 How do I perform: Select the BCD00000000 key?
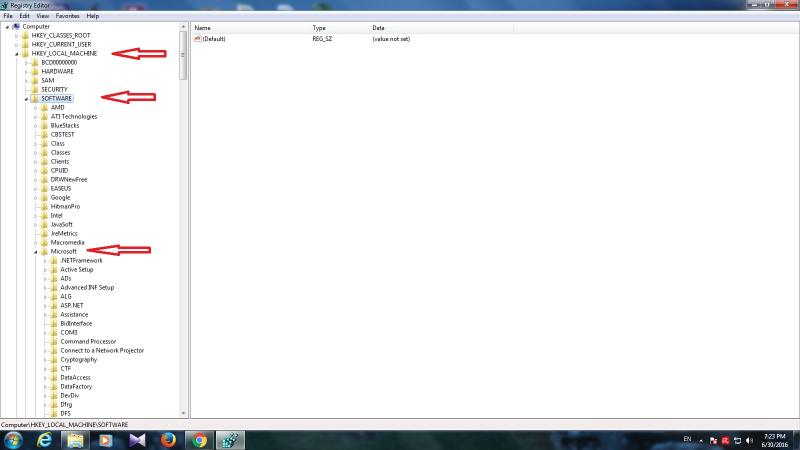pos(59,63)
